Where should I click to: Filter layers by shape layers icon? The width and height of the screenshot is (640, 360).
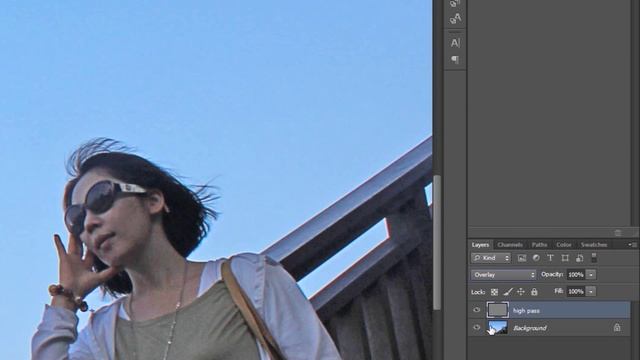(x=565, y=258)
